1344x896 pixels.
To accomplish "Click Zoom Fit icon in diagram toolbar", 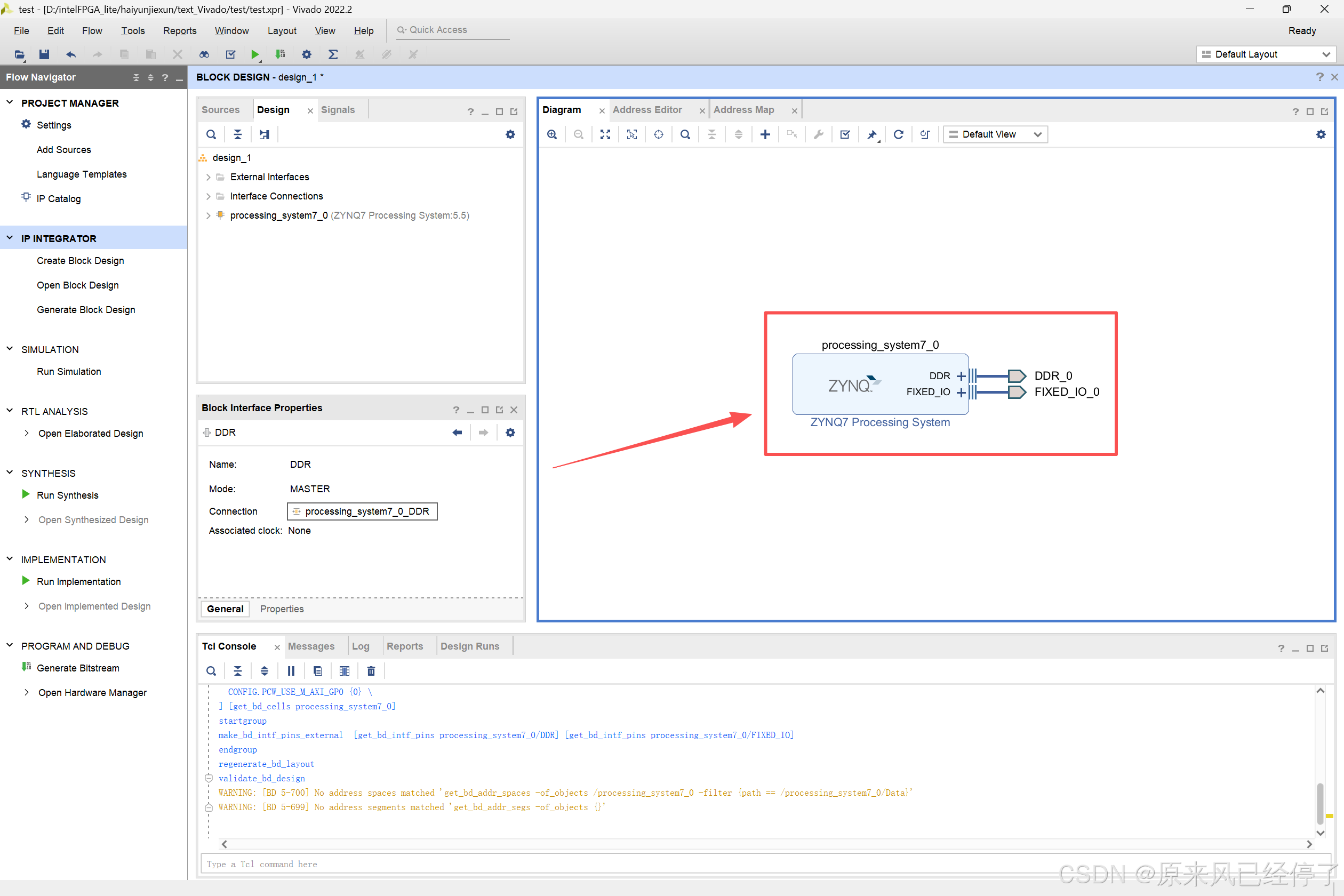I will 605,134.
